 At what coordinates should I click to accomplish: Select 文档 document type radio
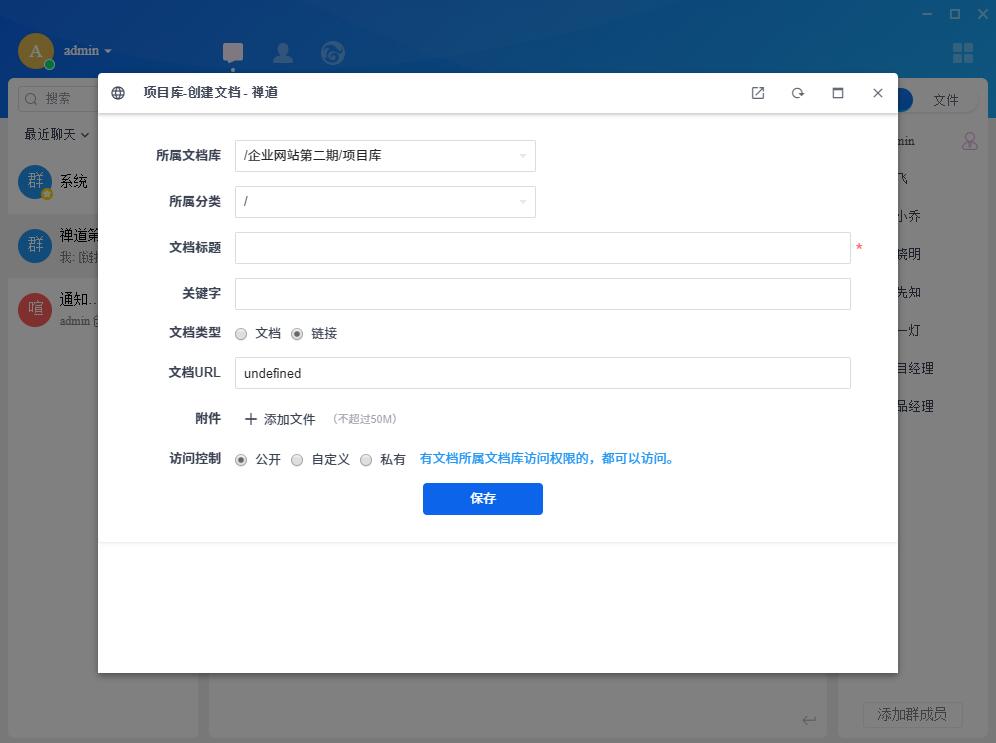tap(241, 334)
